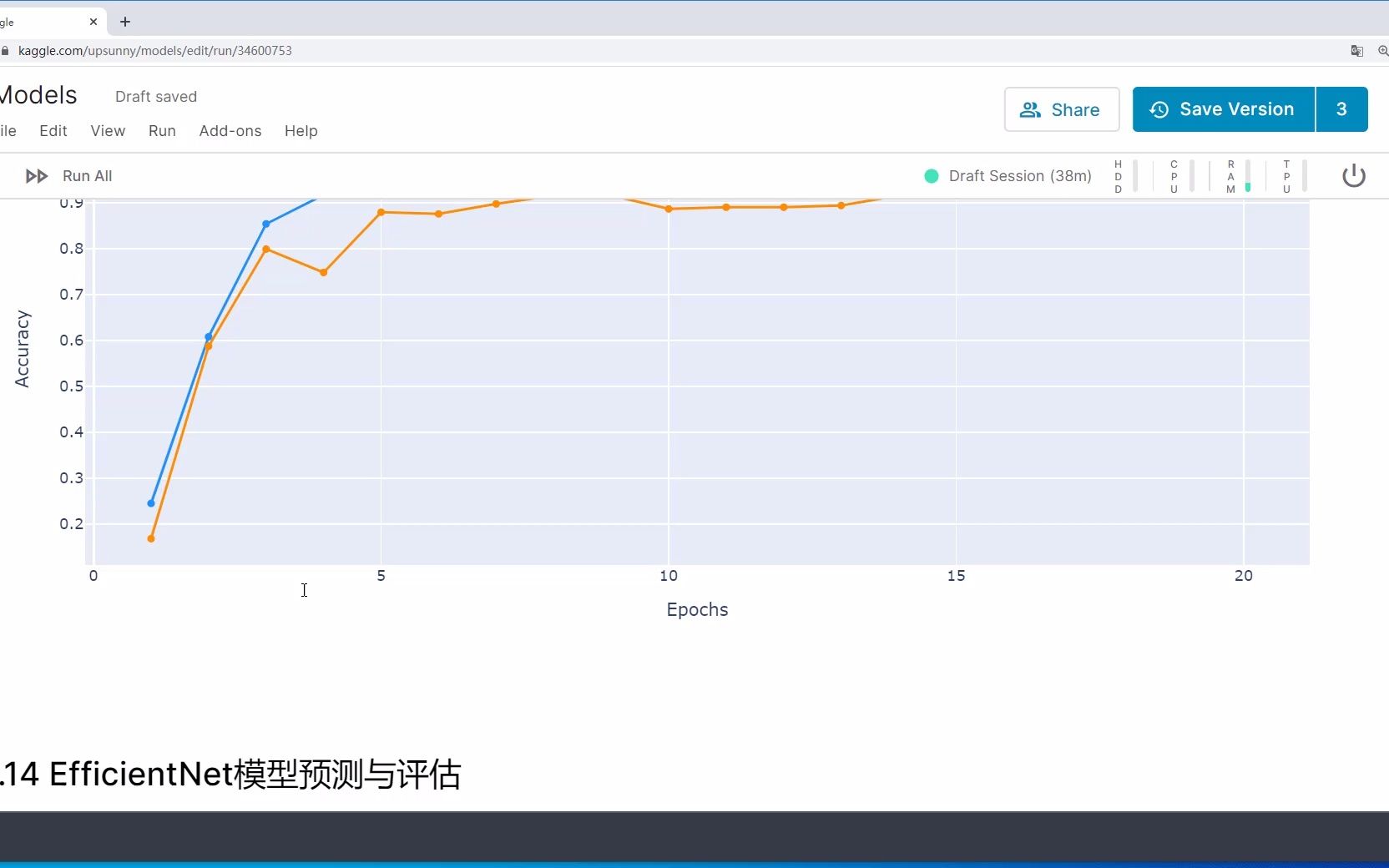Click the Save Version button
Screen dimensions: 1389x868
pos(1221,109)
